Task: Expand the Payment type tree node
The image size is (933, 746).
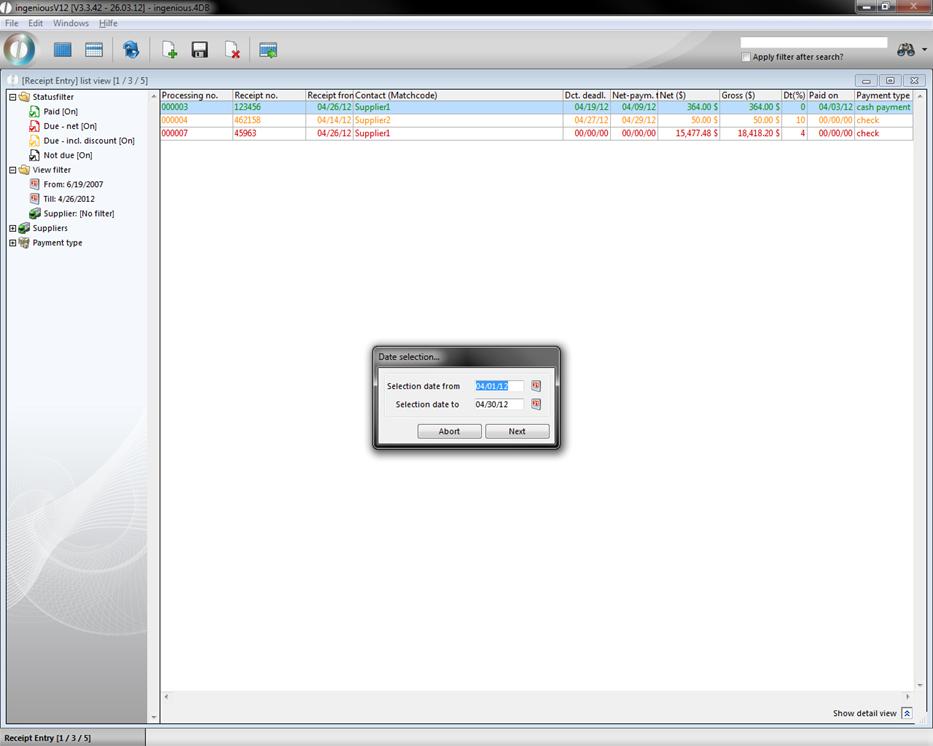Action: [x=13, y=243]
